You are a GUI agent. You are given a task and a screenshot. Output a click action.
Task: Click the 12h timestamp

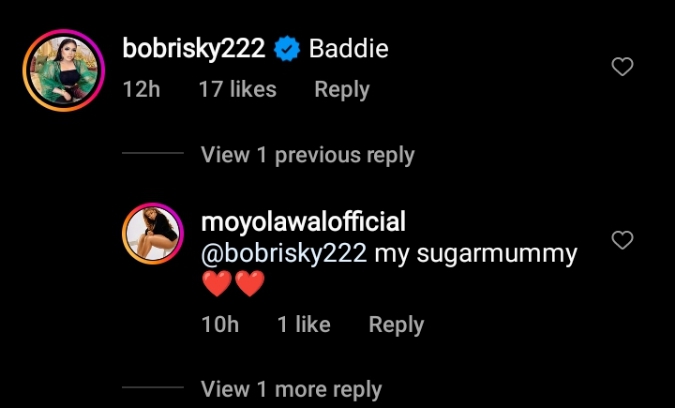point(141,90)
